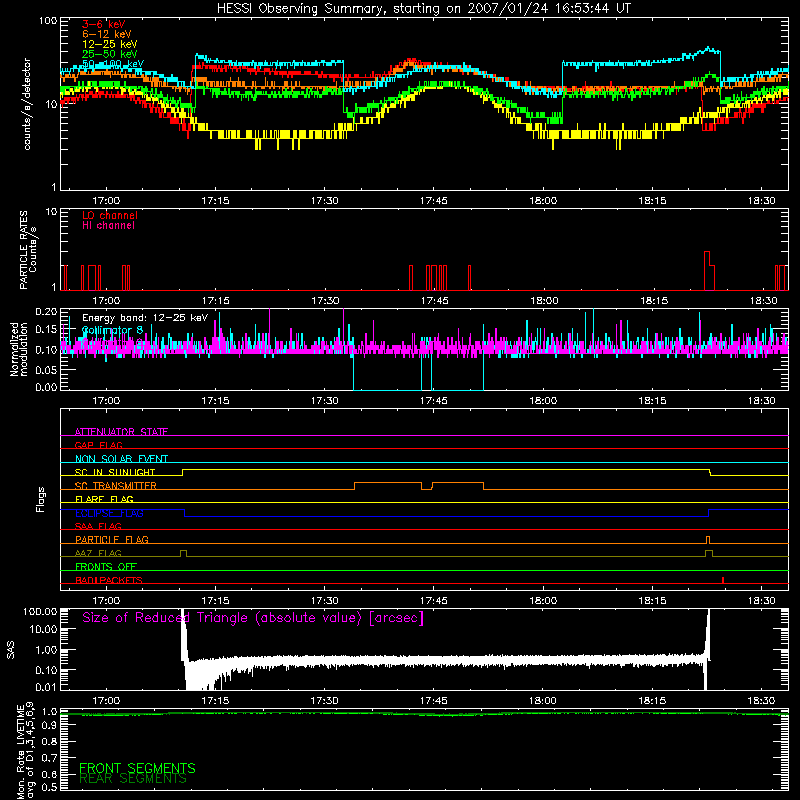Select the orange 6-12 keV legend entry
The image size is (800, 800).
click(x=107, y=34)
